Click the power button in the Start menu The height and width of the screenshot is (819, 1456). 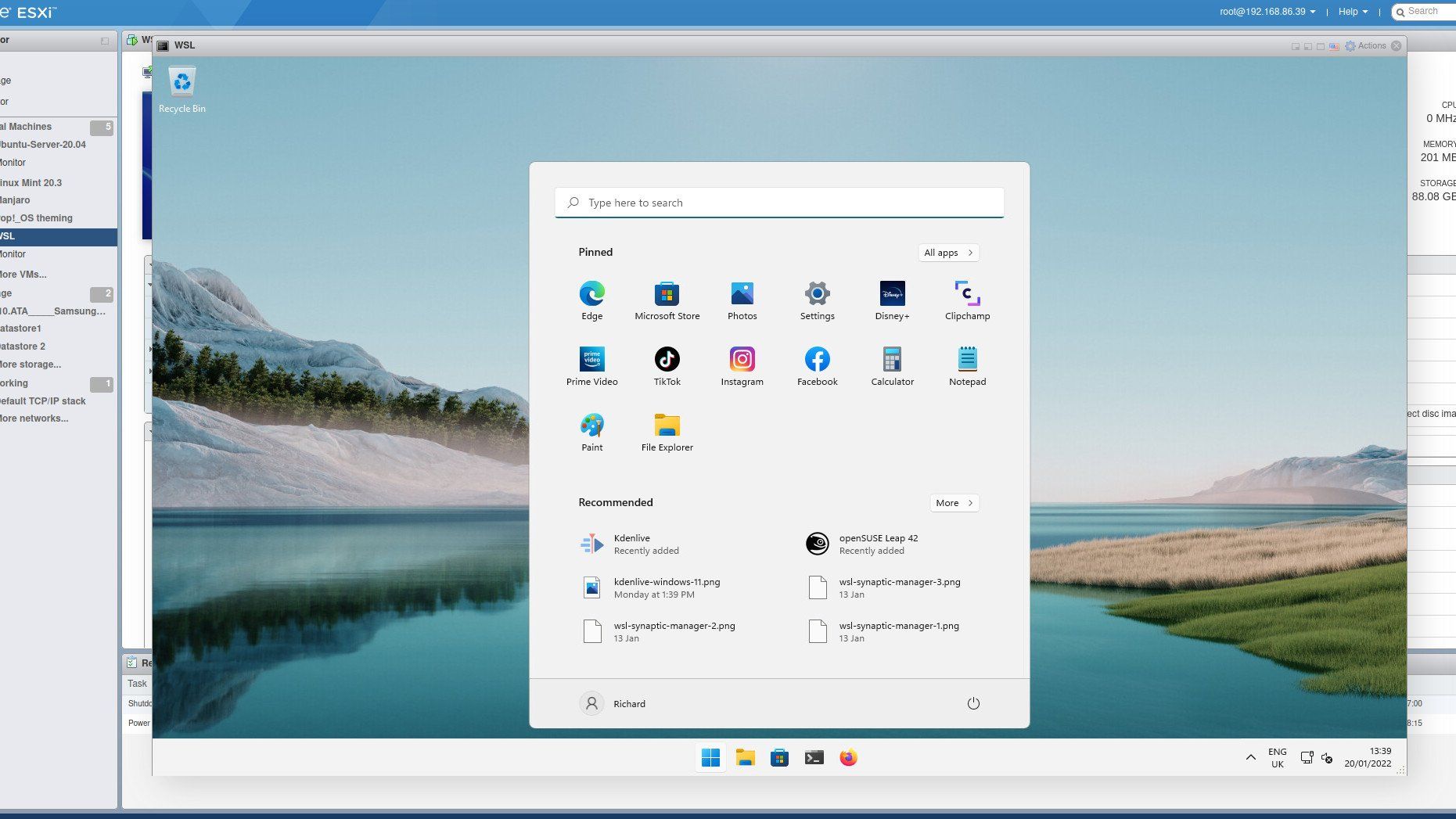(x=973, y=703)
